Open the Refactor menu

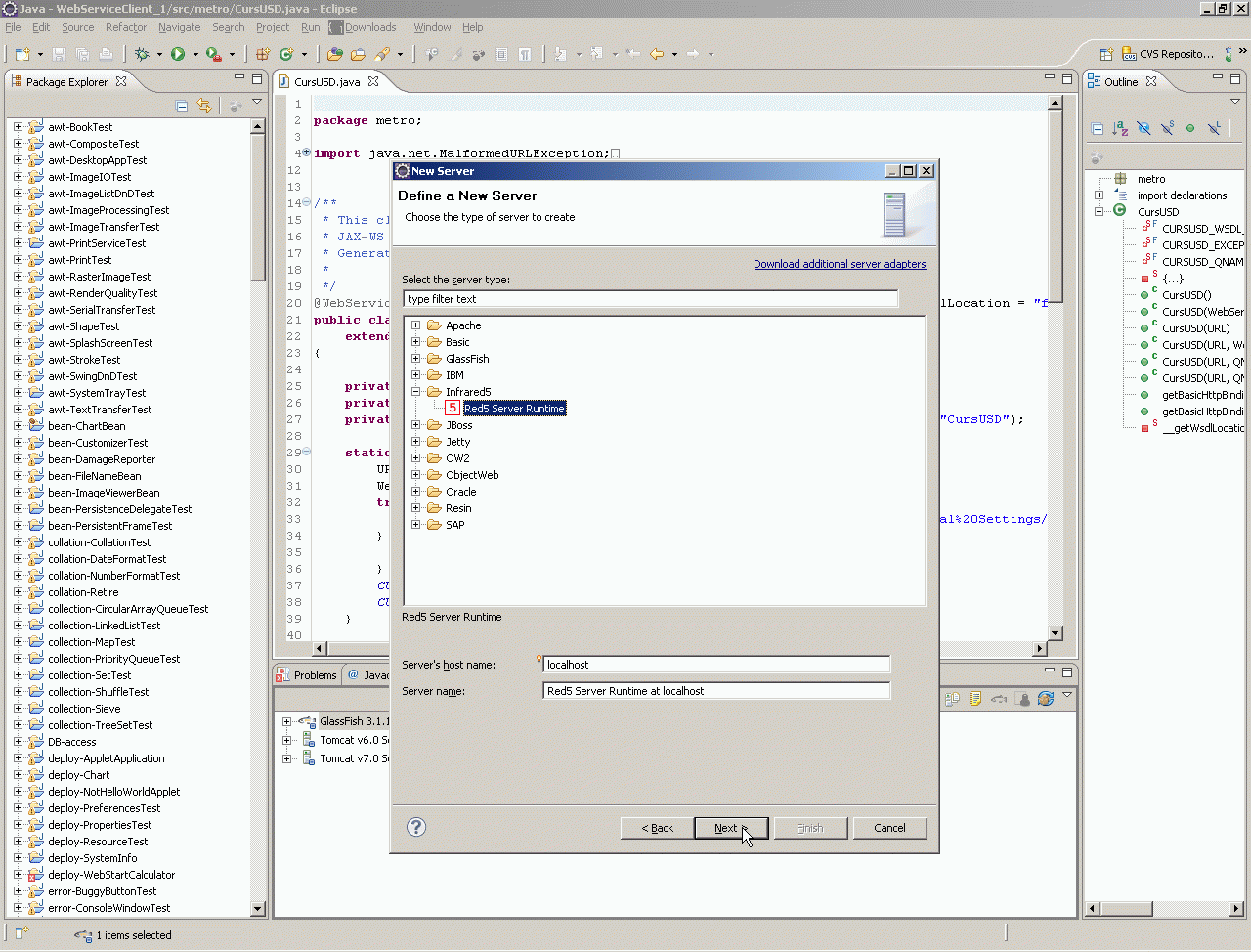[125, 27]
